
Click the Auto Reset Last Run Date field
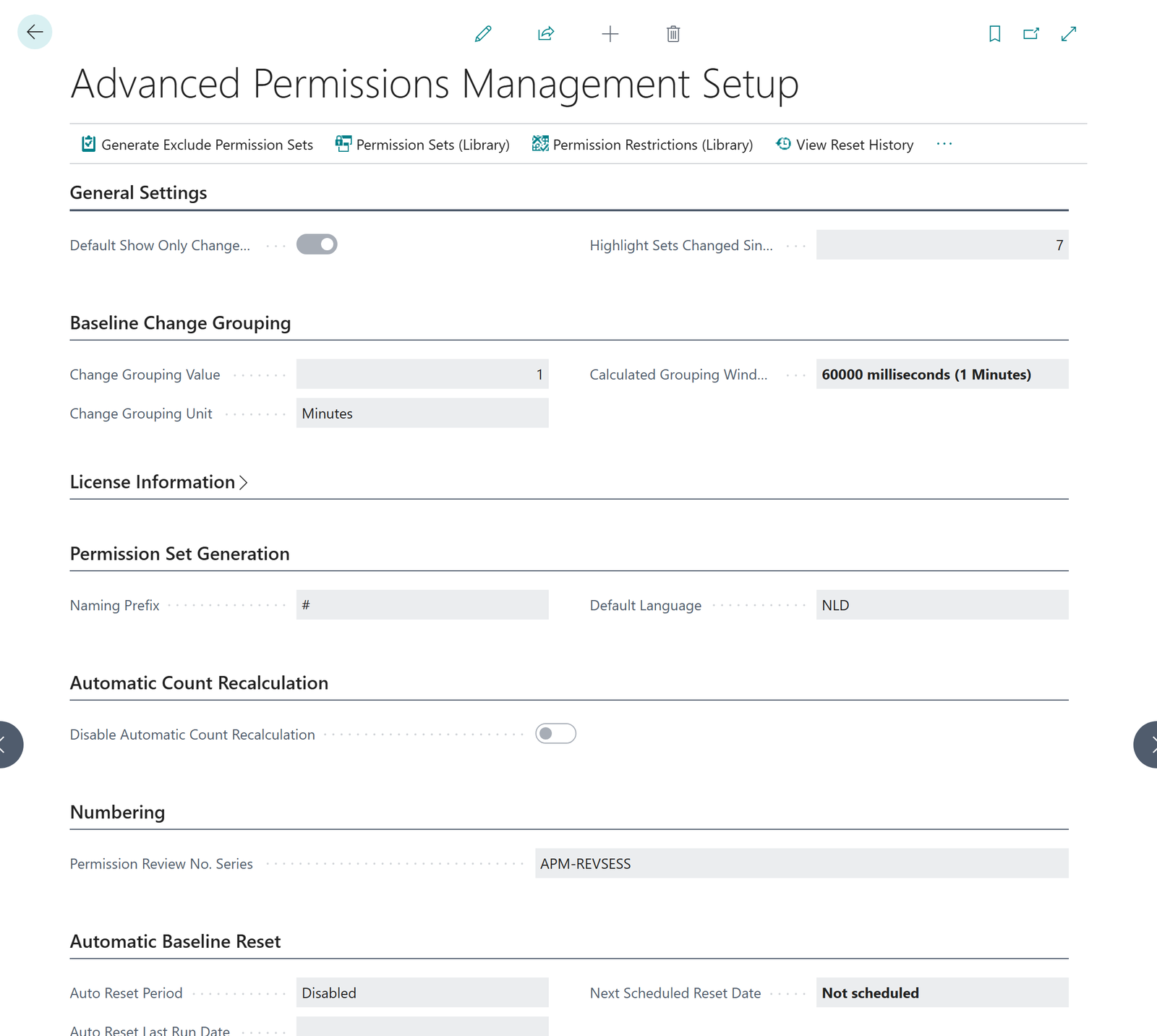click(422, 1027)
